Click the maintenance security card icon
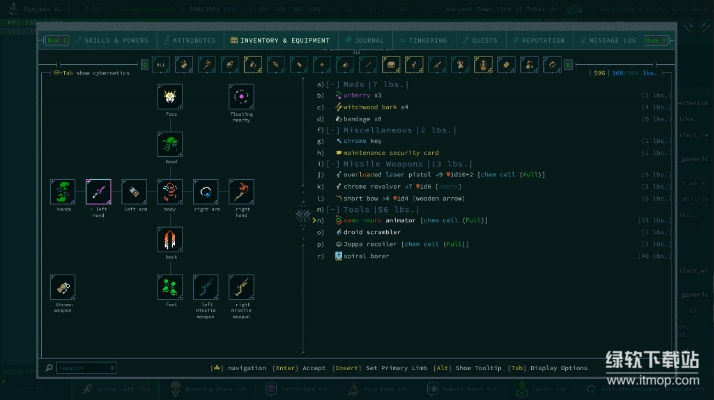Viewport: 714px width, 400px height. (x=338, y=153)
